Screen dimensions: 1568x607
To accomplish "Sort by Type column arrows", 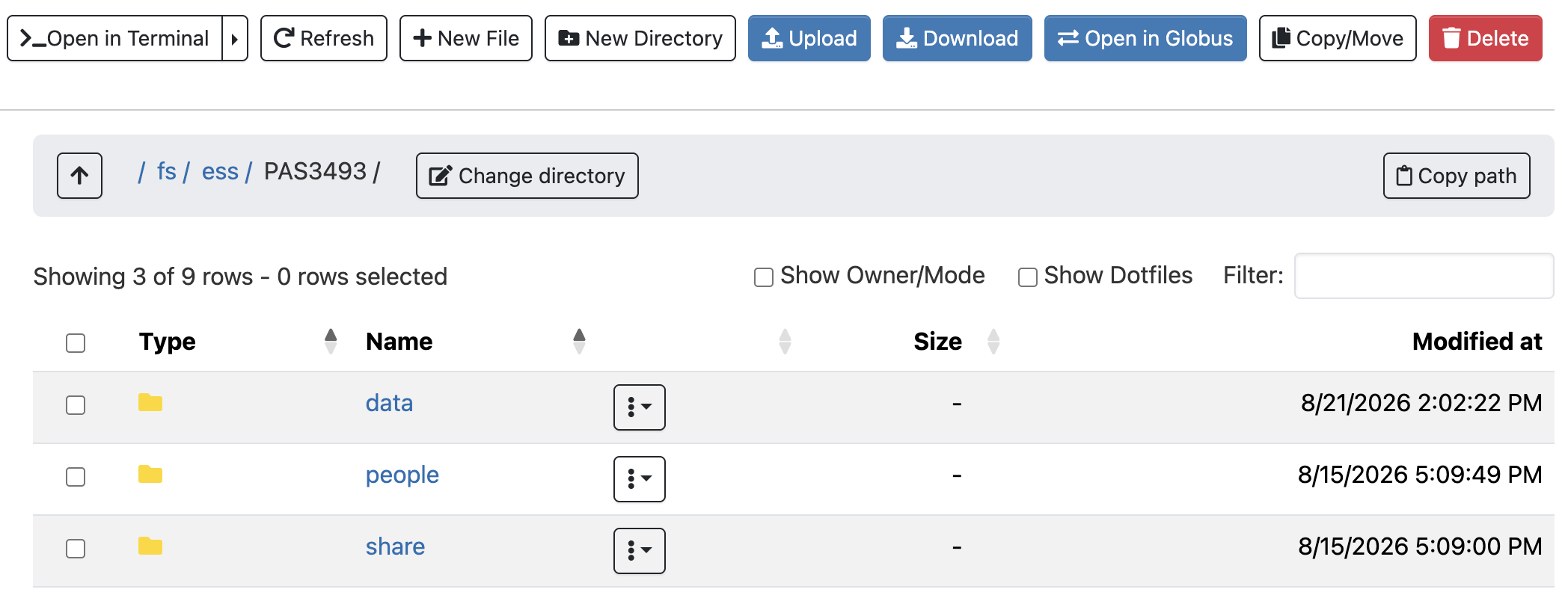I will pos(331,342).
